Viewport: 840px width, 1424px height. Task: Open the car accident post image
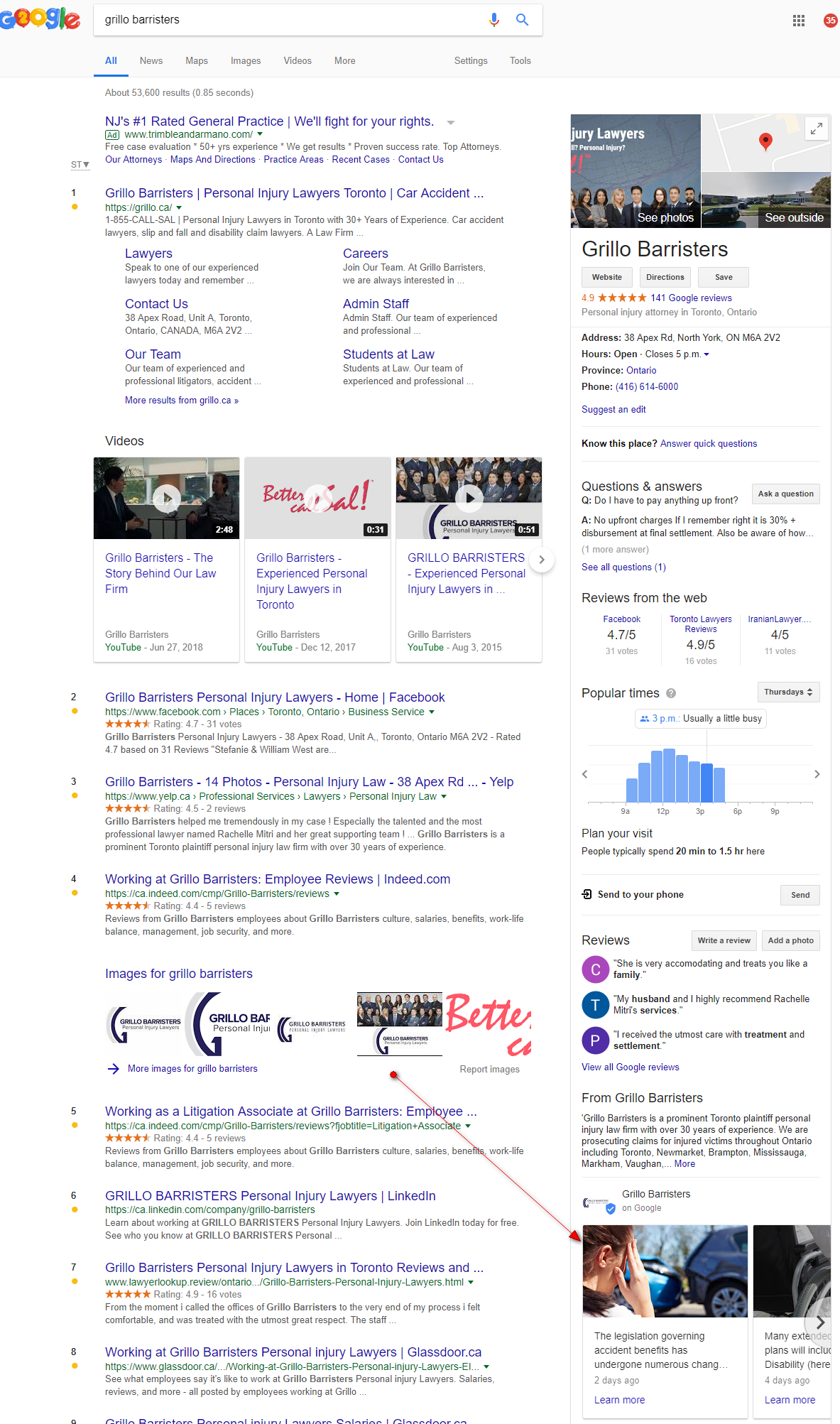pyautogui.click(x=665, y=1271)
